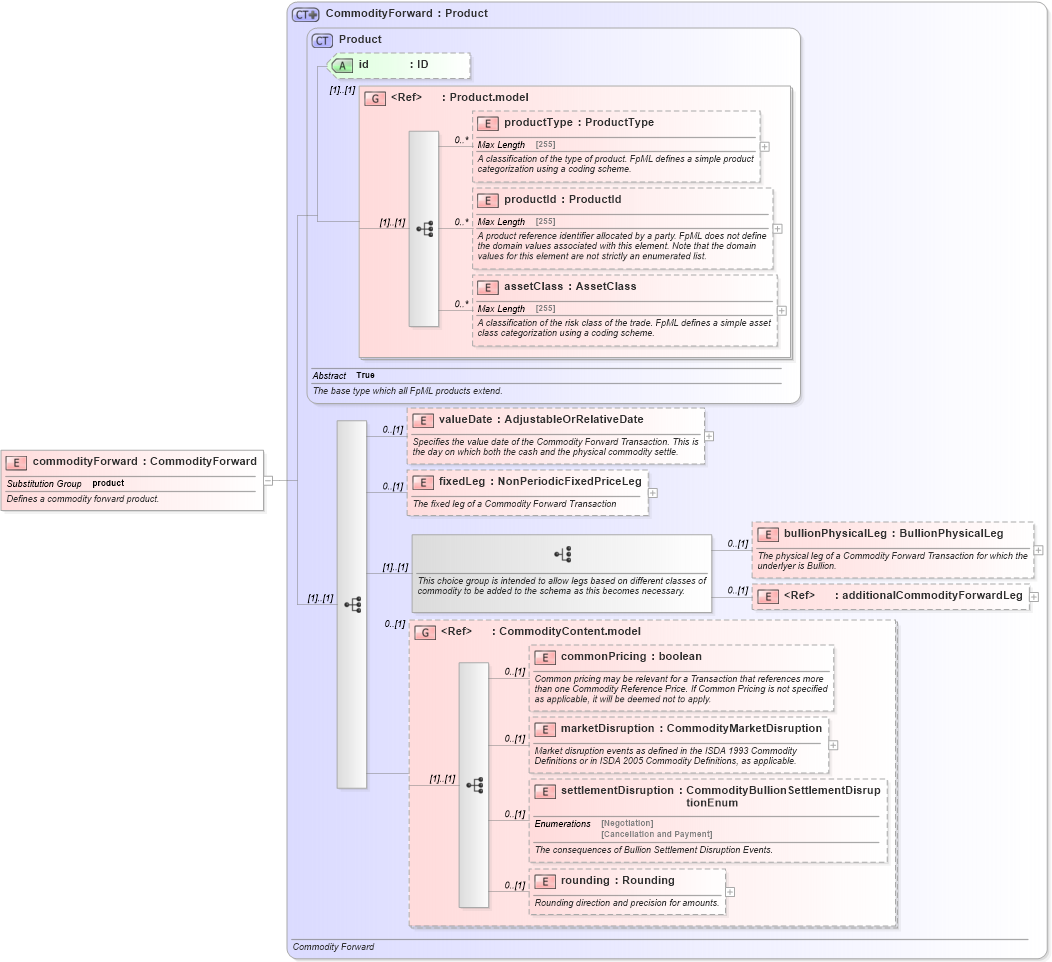Click the E icon of settlementDisruption element

[545, 792]
